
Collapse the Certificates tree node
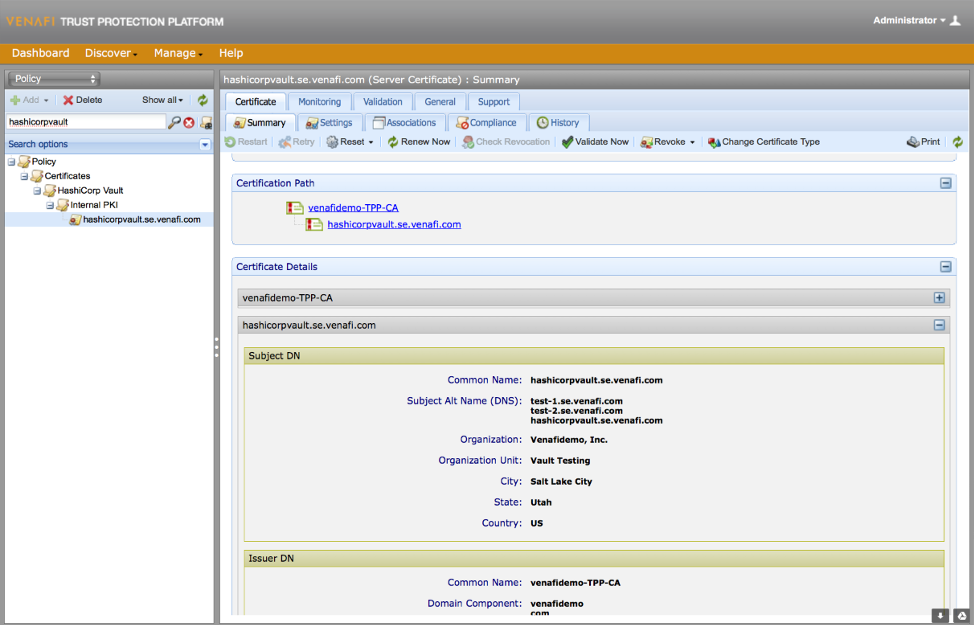click(24, 176)
